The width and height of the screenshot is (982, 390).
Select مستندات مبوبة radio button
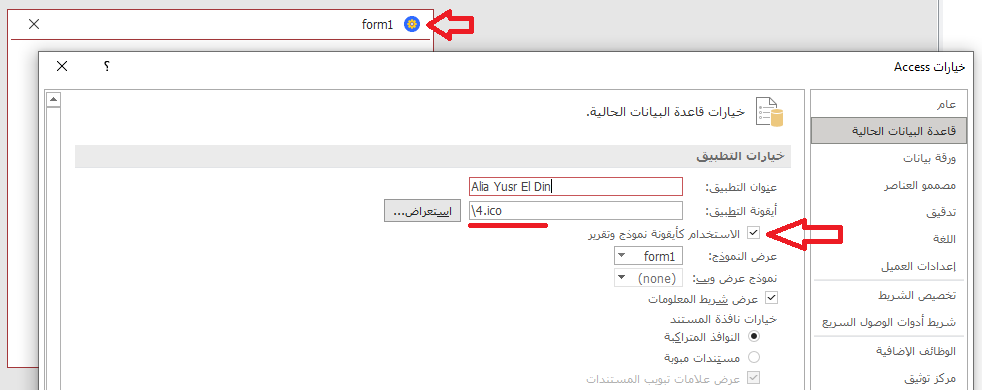tap(754, 358)
